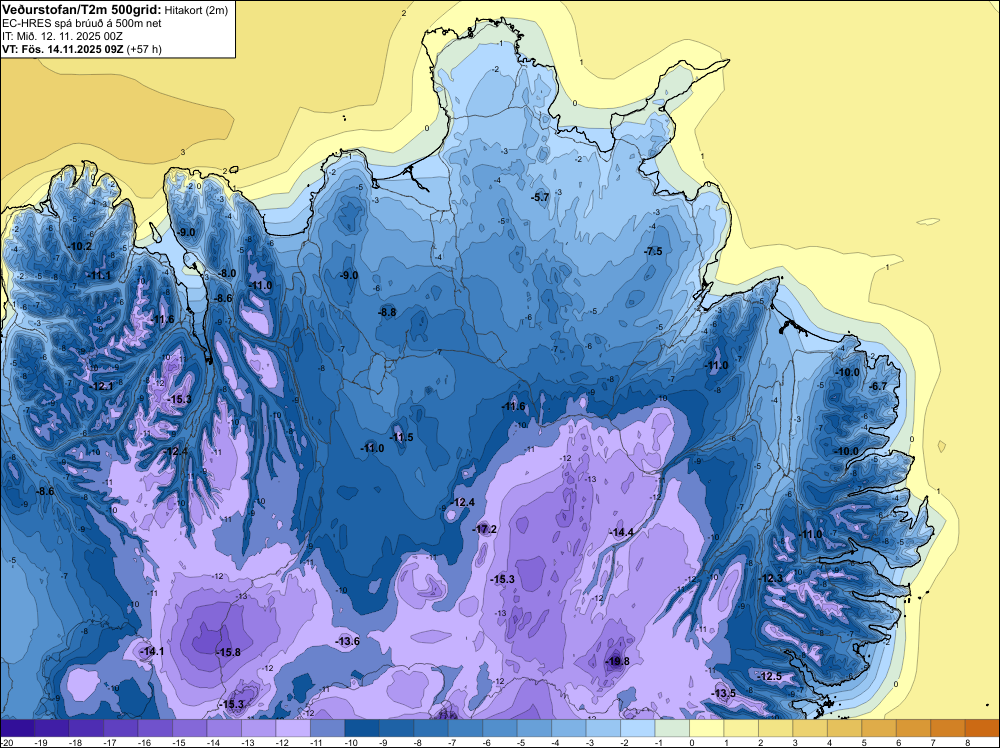This screenshot has width=1000, height=748.
Task: Click the -14.1 temperature label
Action: [152, 651]
